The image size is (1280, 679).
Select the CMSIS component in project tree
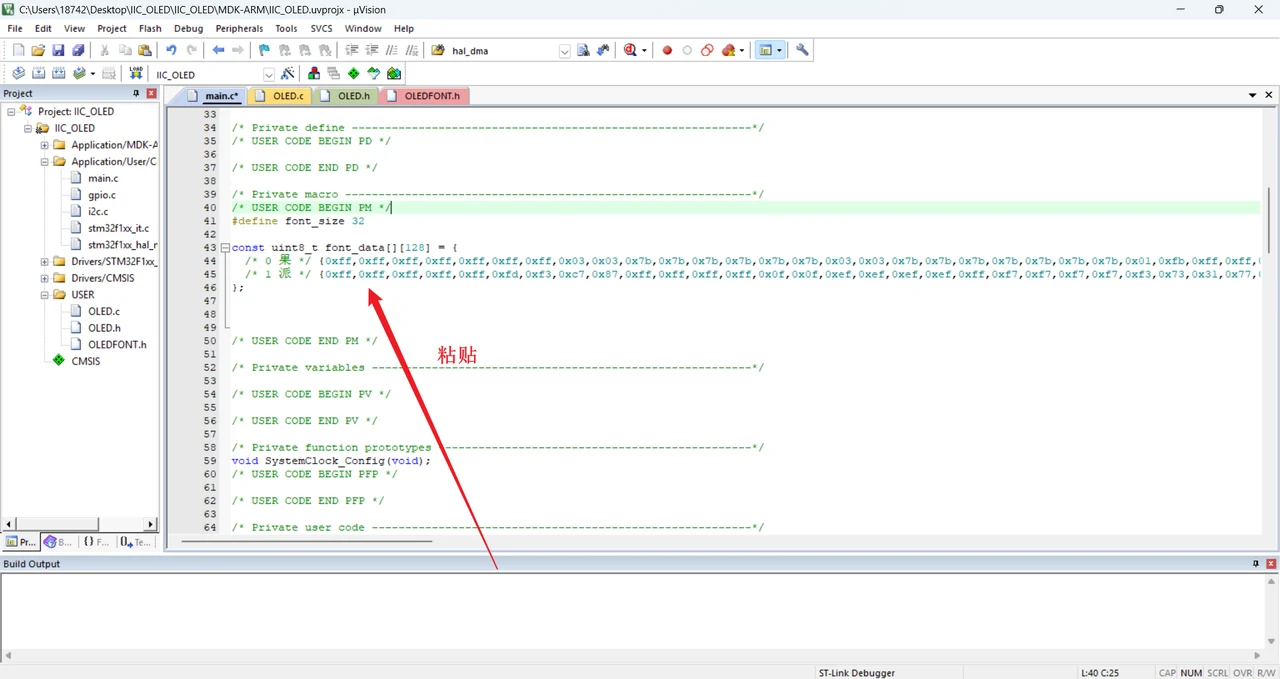[85, 361]
